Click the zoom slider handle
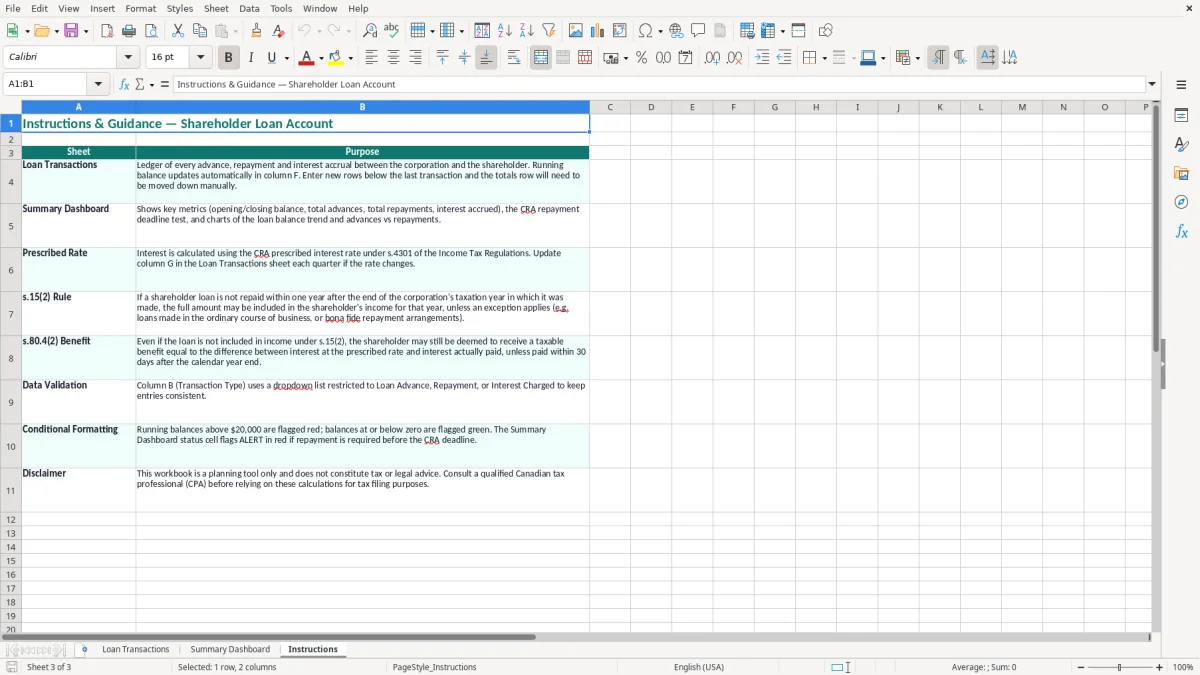The image size is (1200, 675). click(x=1120, y=667)
